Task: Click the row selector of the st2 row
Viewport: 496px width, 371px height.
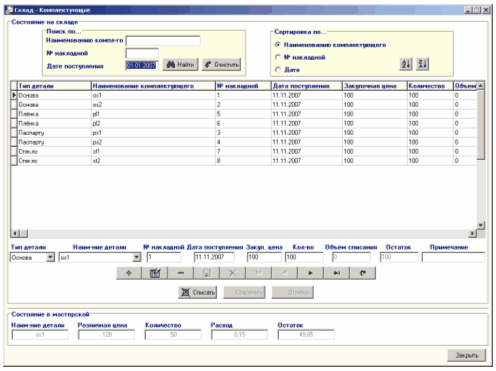Action: [x=14, y=161]
